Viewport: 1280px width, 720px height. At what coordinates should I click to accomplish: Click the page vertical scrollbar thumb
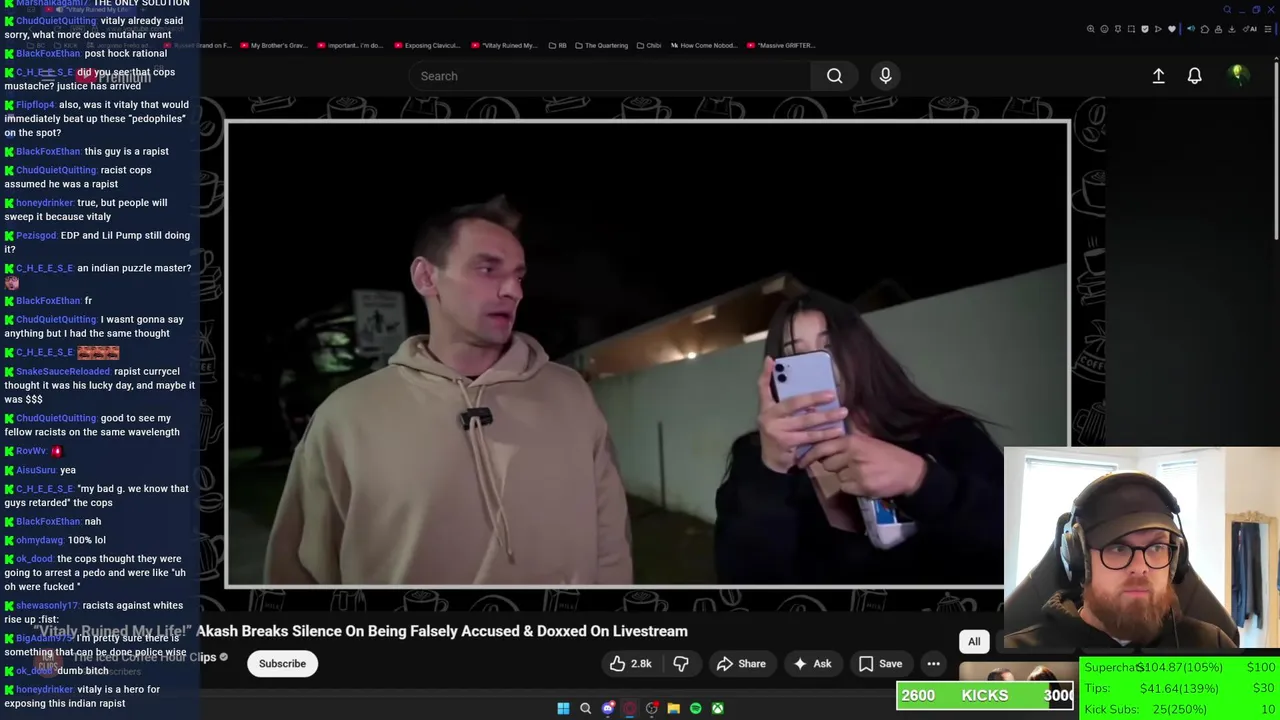pyautogui.click(x=1276, y=150)
